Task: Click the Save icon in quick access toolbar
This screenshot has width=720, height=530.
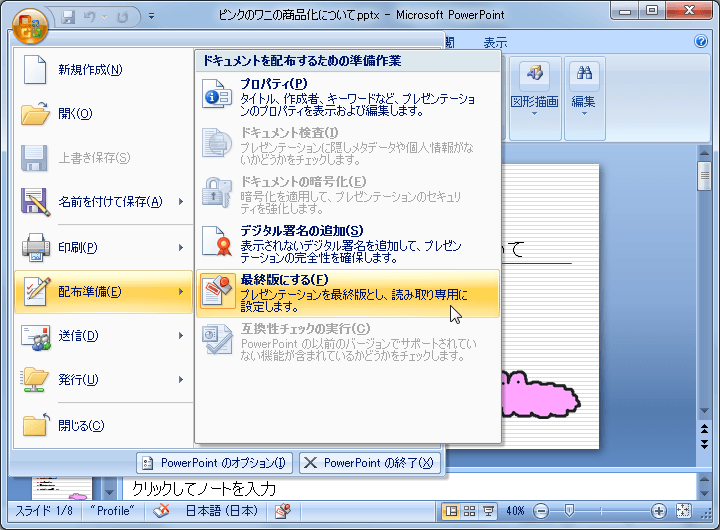Action: 68,17
